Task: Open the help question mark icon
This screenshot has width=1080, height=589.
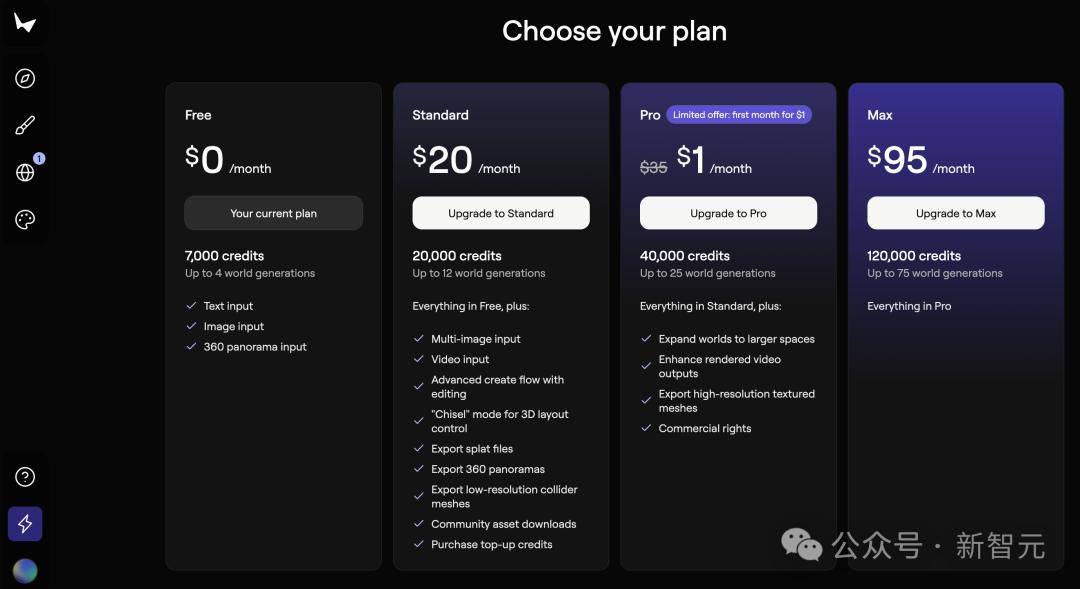Action: coord(25,477)
